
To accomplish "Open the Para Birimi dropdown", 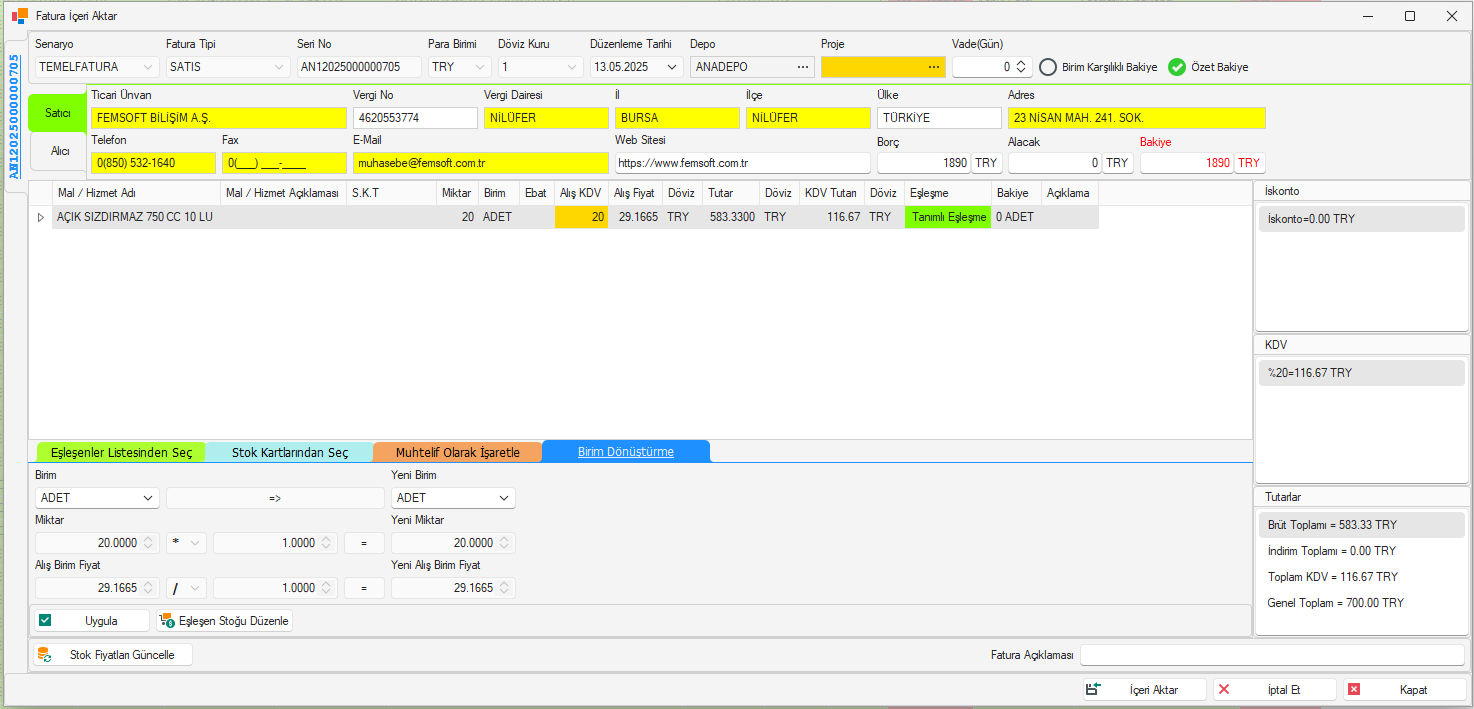I will (480, 67).
